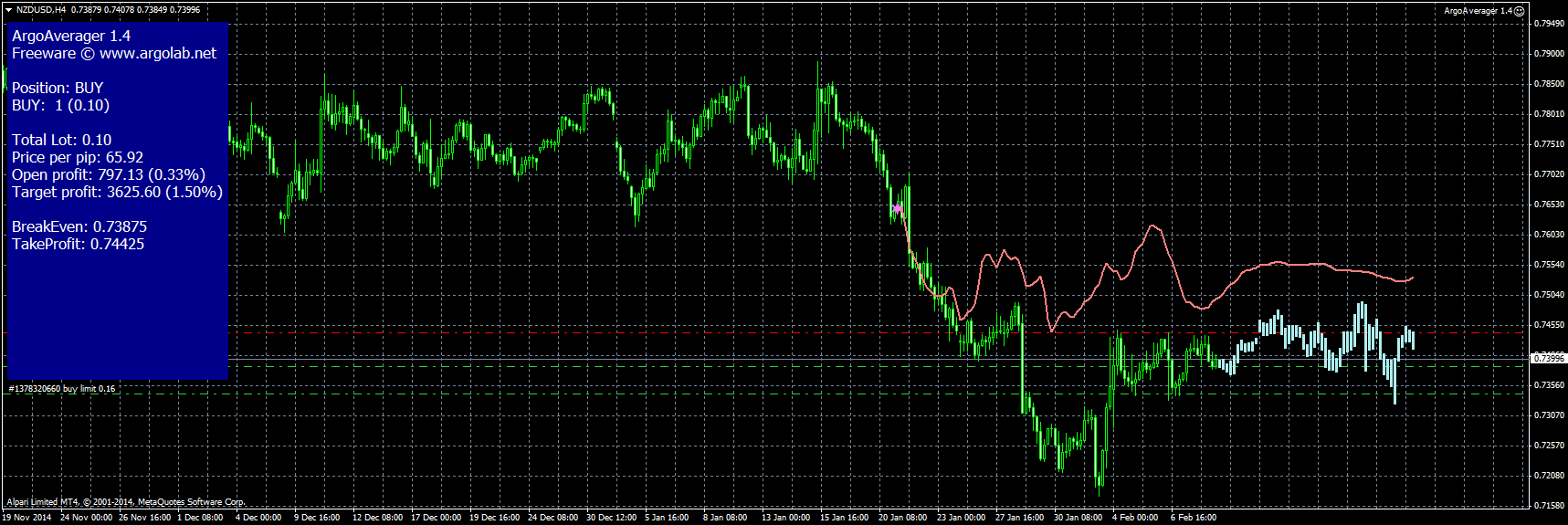Click the current price tag 0.73996
Screen dimensions: 1568x525
click(x=1549, y=358)
